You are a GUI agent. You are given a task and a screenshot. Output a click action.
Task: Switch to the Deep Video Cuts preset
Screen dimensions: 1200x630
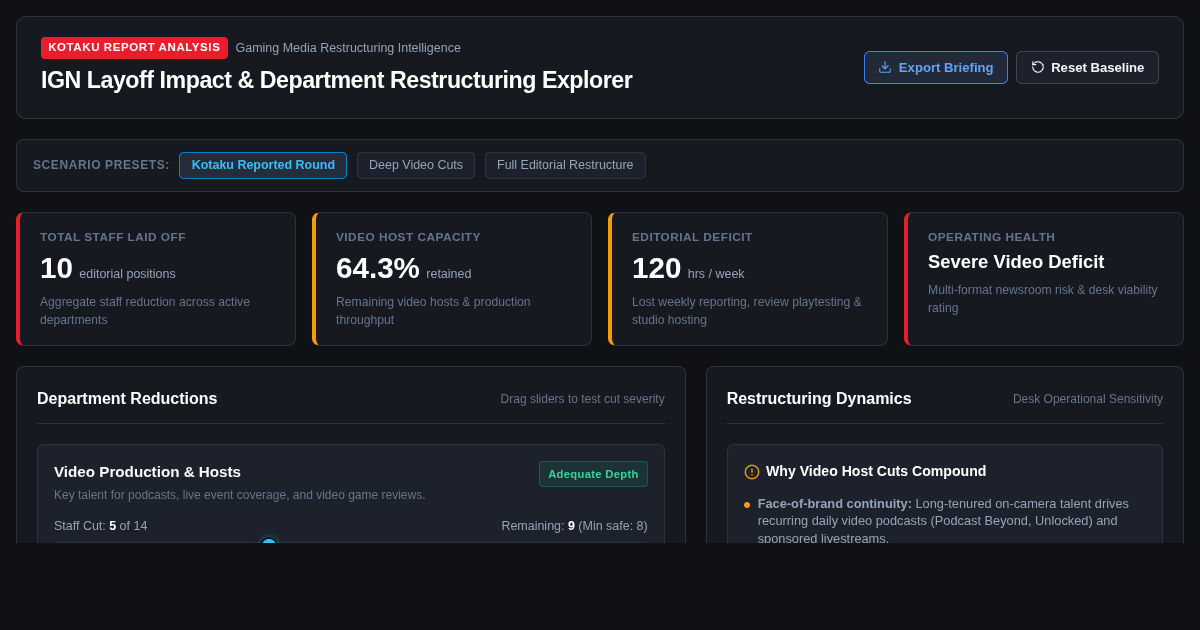click(x=416, y=165)
